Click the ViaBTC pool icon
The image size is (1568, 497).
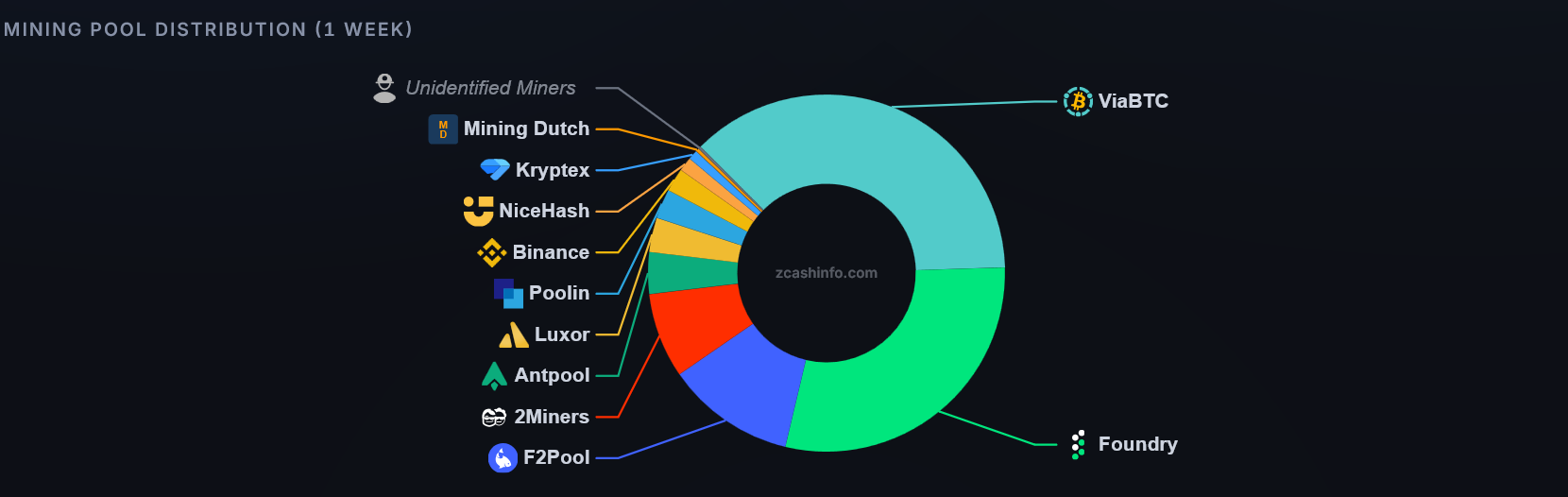(x=1078, y=101)
